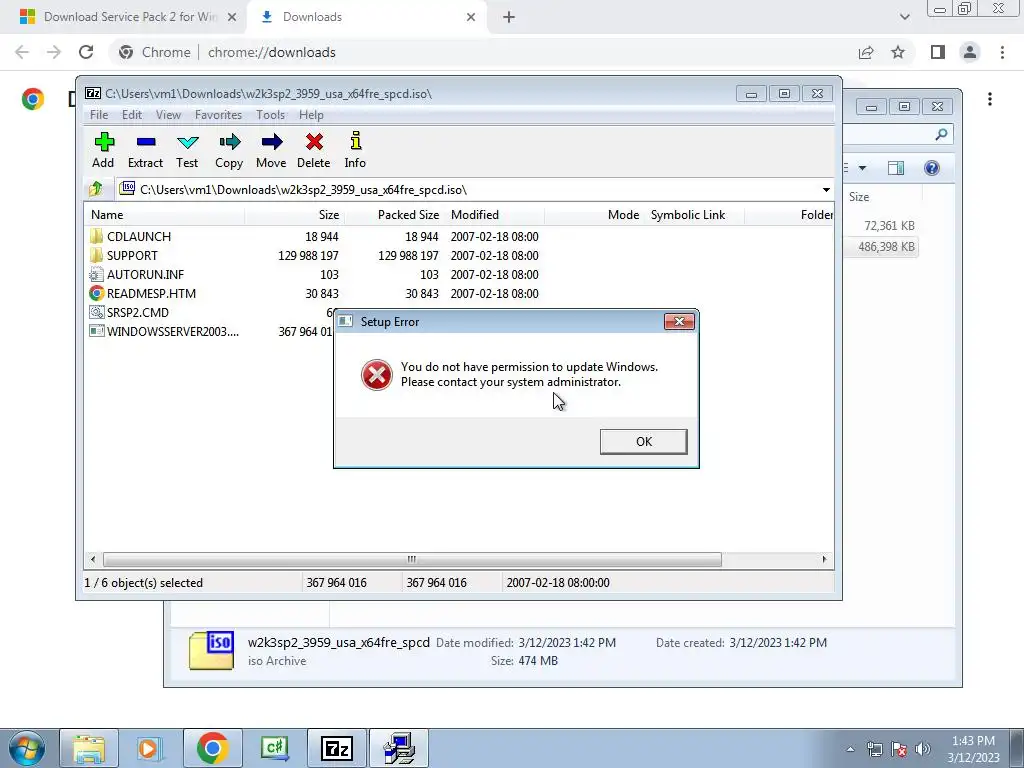The width and height of the screenshot is (1024, 768).
Task: Bookmark this page with the star icon
Action: coord(898,52)
